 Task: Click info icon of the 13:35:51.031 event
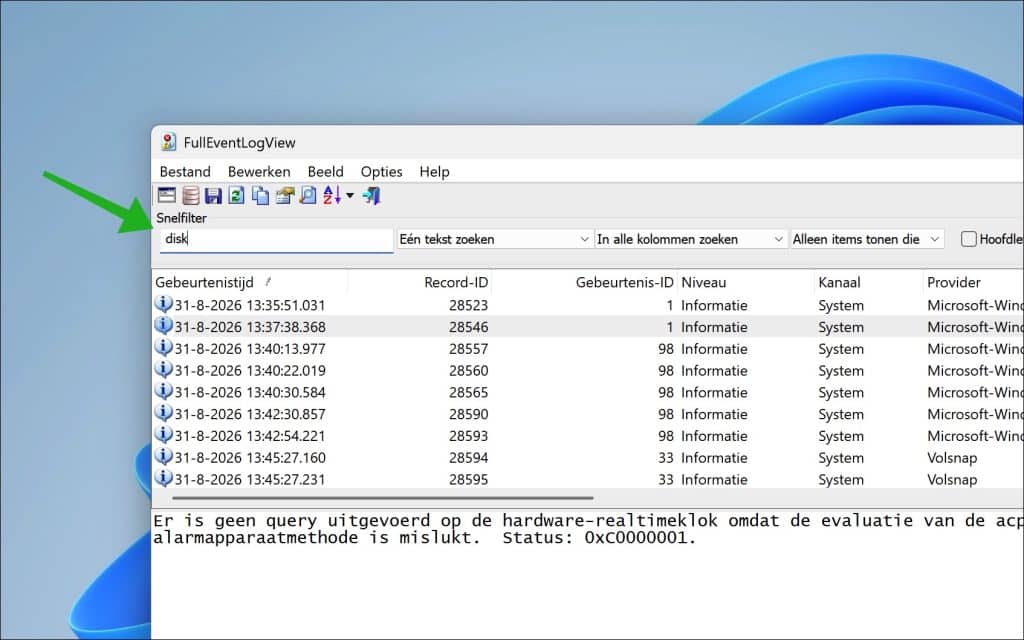[163, 304]
